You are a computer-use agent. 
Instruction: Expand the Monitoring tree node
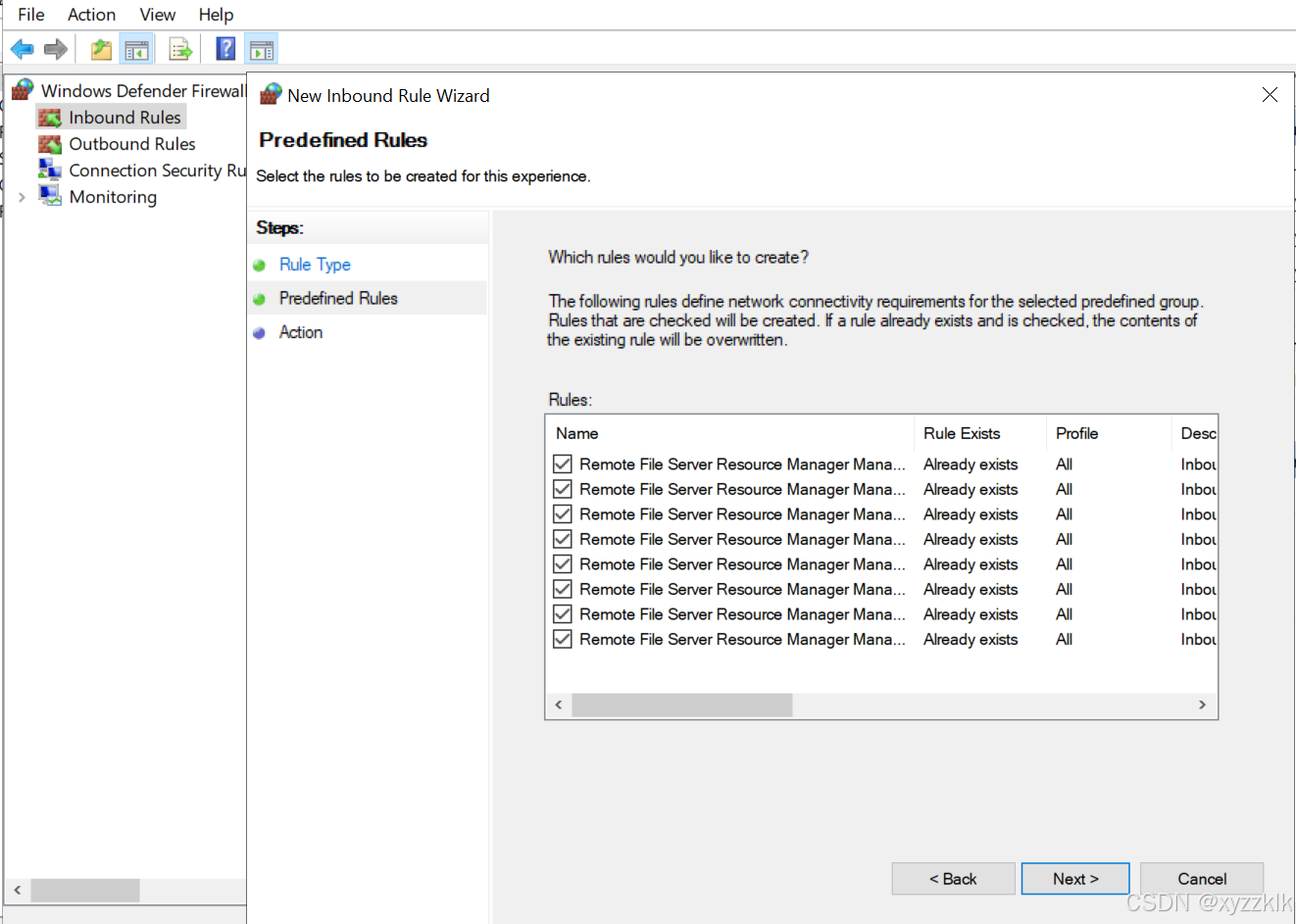pyautogui.click(x=22, y=197)
